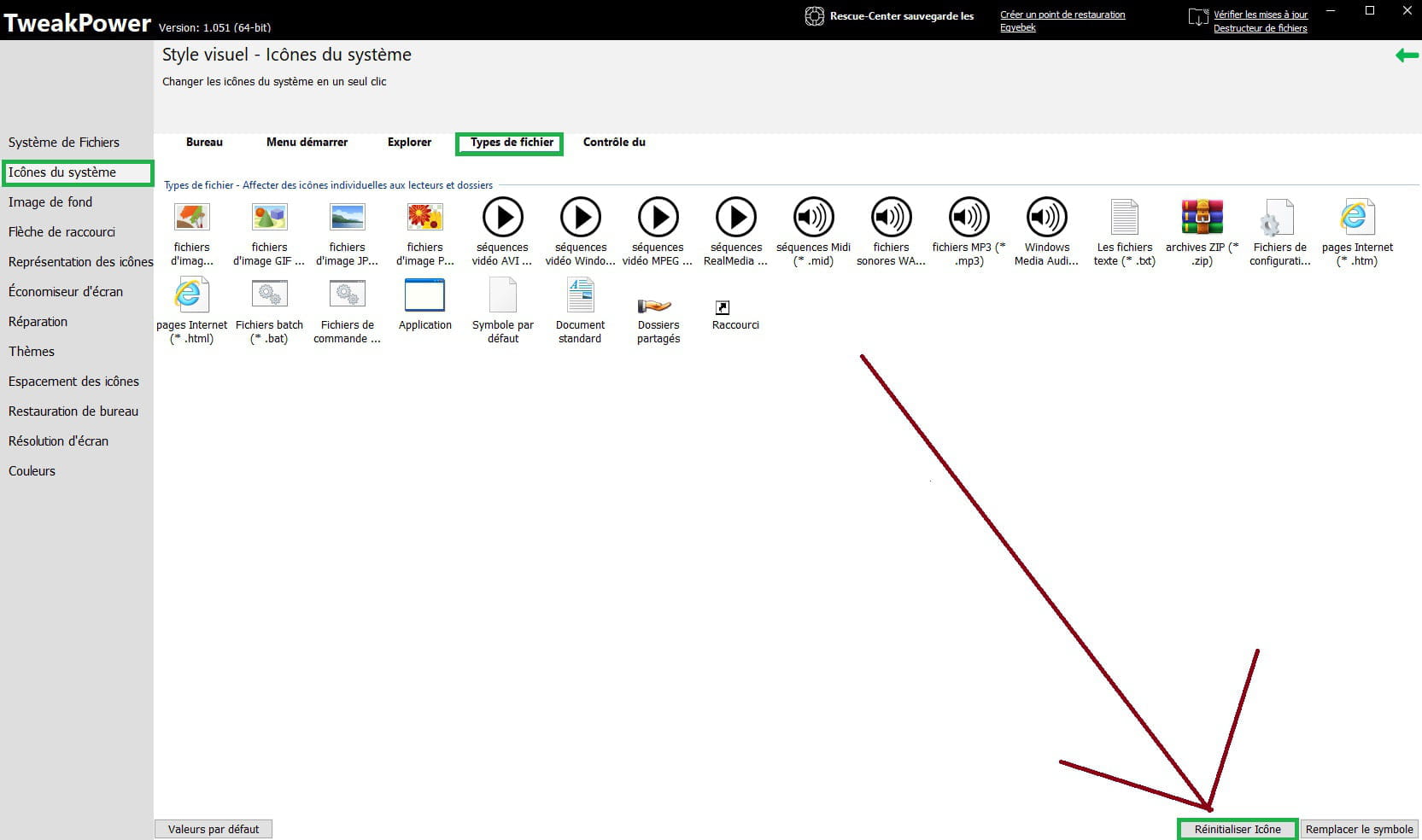Screen dimensions: 1422x840
Task: Select the MPEG video sequences icon
Action: click(658, 218)
